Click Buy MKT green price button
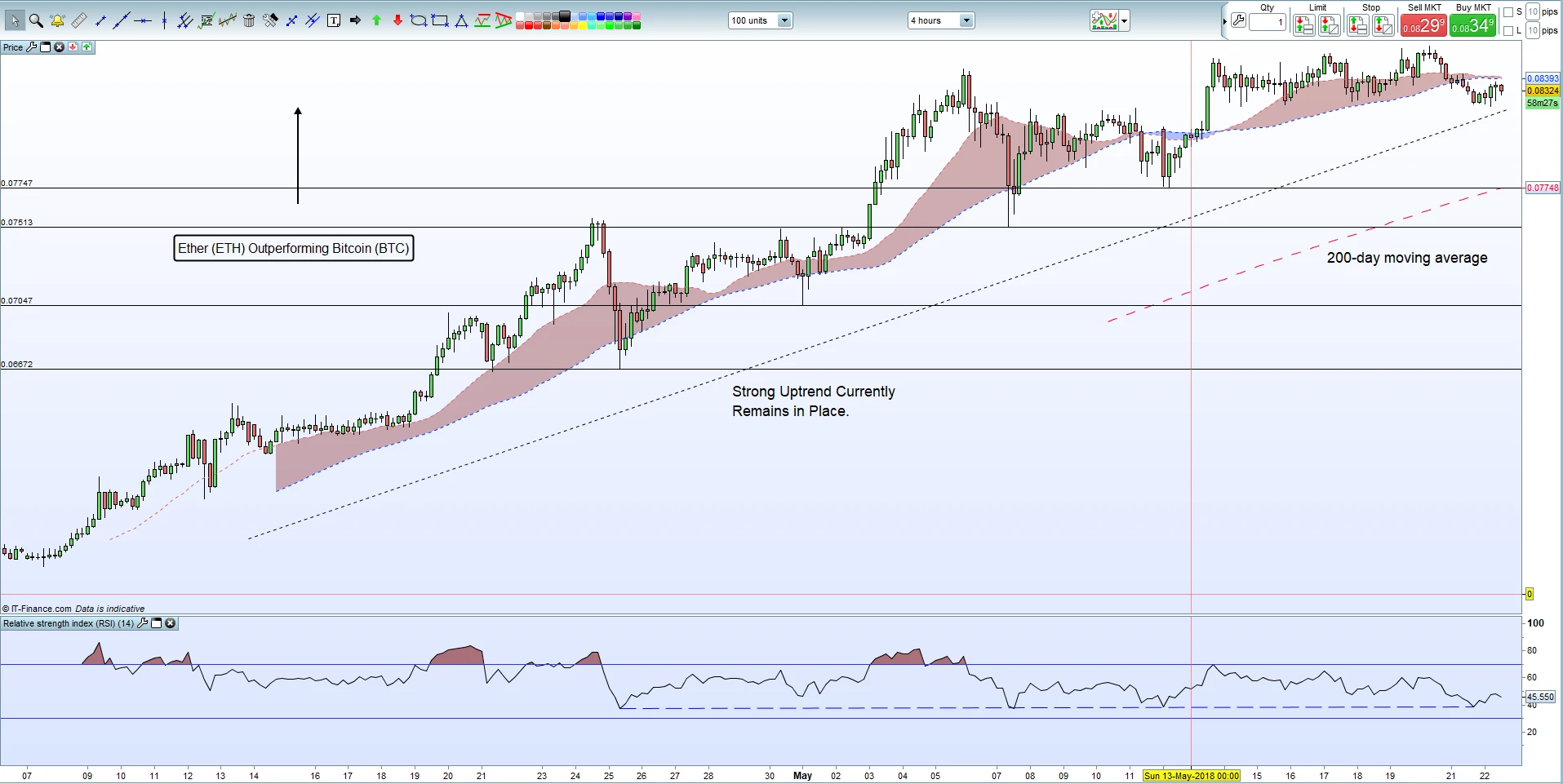This screenshot has height=784, width=1563. [1473, 25]
